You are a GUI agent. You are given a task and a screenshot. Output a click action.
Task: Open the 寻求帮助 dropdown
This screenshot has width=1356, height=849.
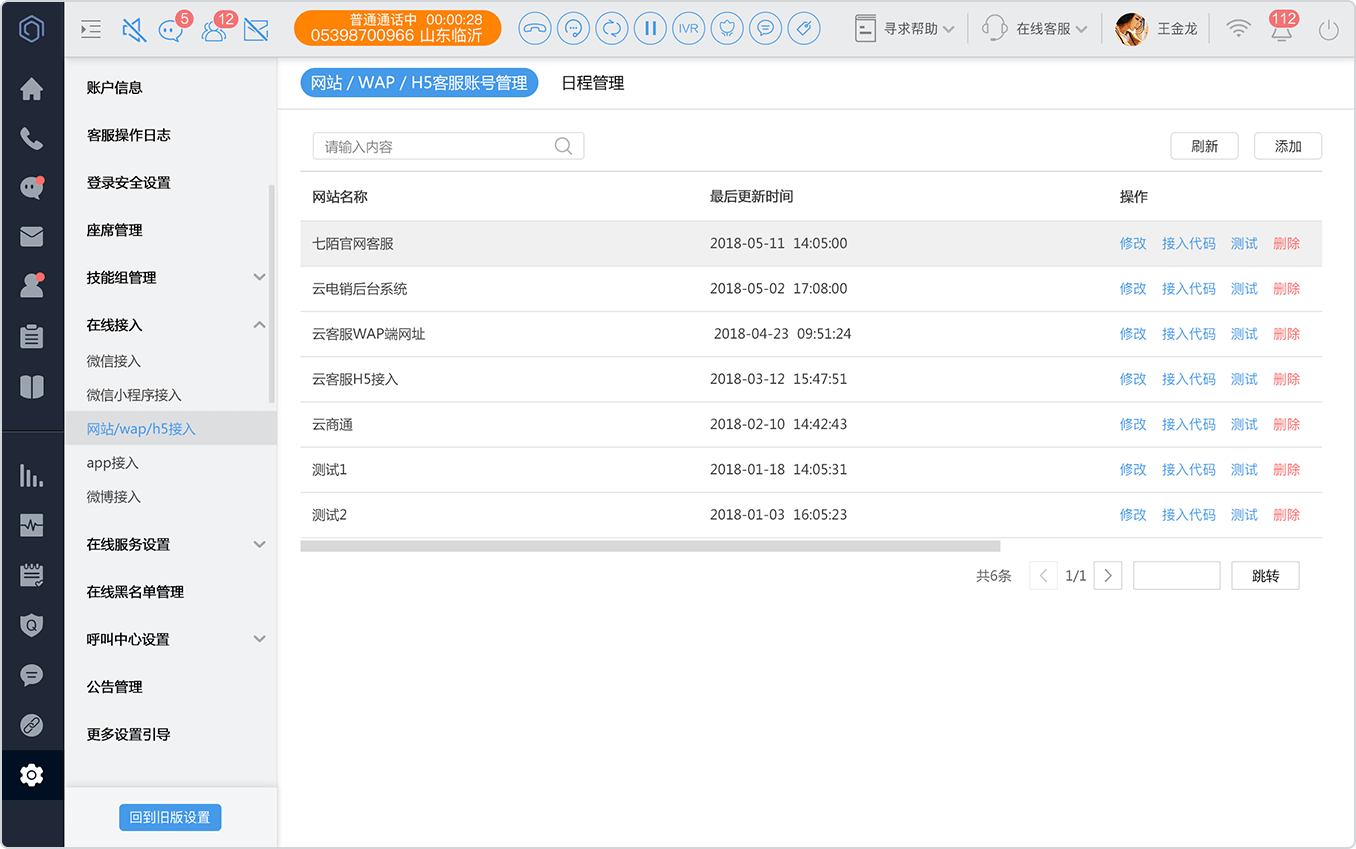point(905,29)
